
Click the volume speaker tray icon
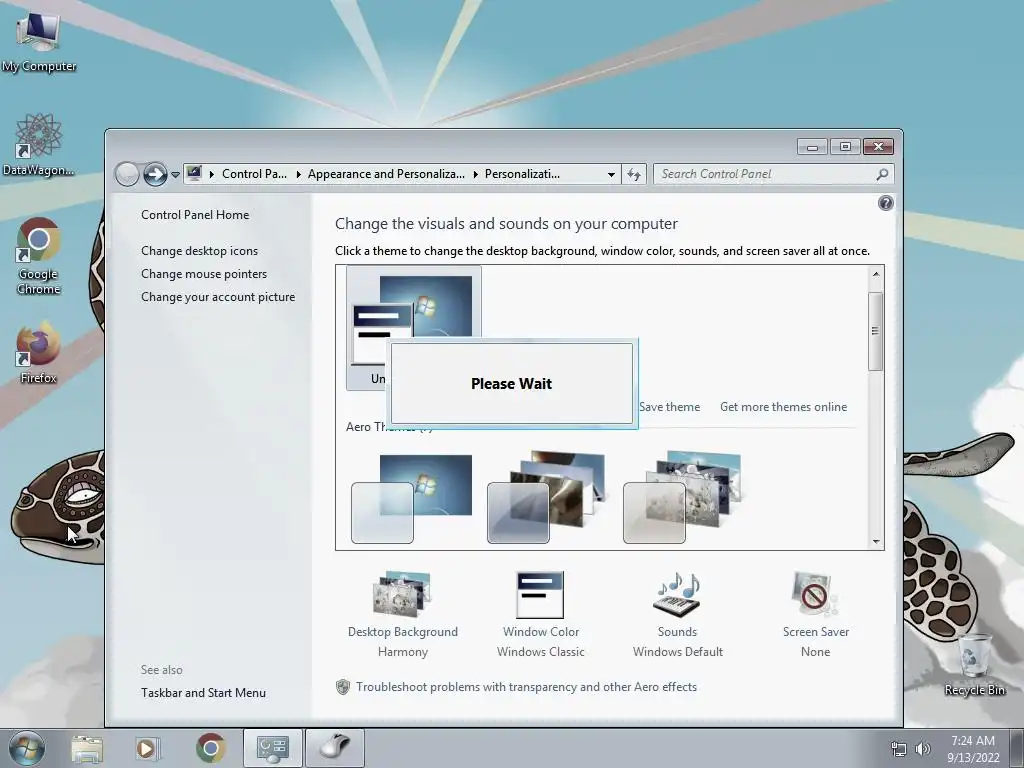[923, 748]
